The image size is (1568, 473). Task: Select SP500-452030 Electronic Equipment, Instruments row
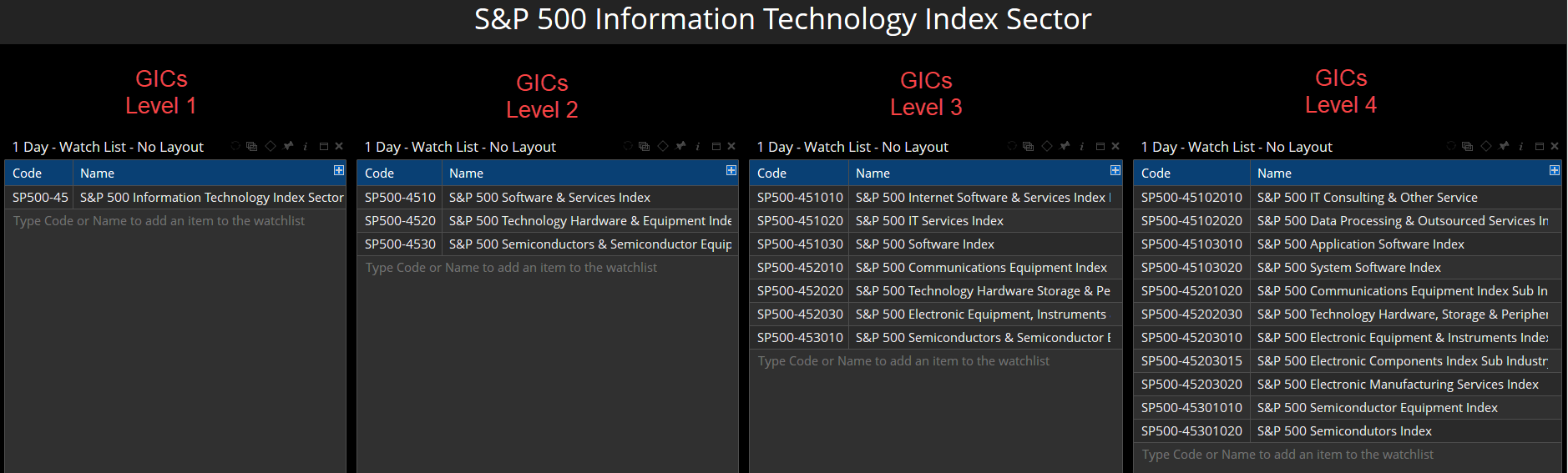[x=936, y=314]
